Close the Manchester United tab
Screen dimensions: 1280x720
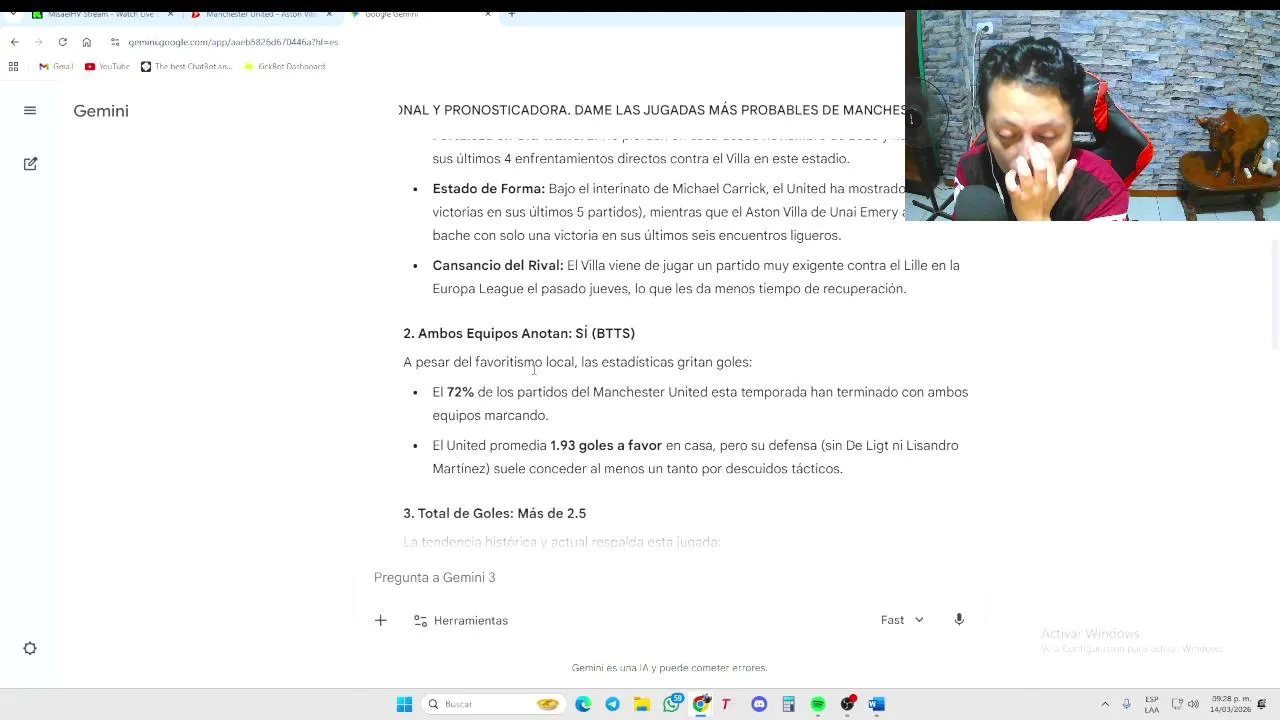(329, 15)
